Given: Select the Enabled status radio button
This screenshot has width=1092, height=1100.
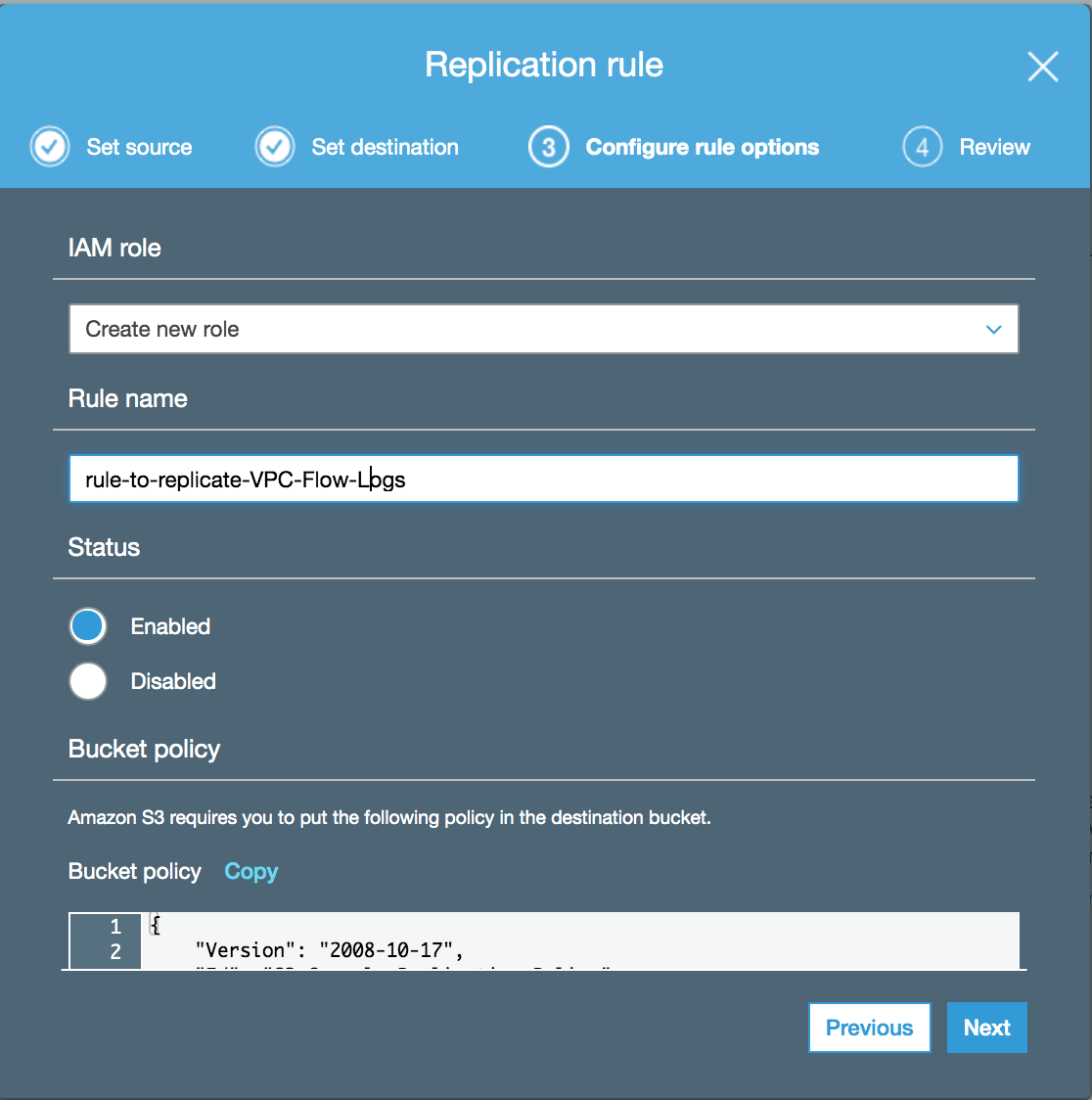Looking at the screenshot, I should tap(87, 625).
